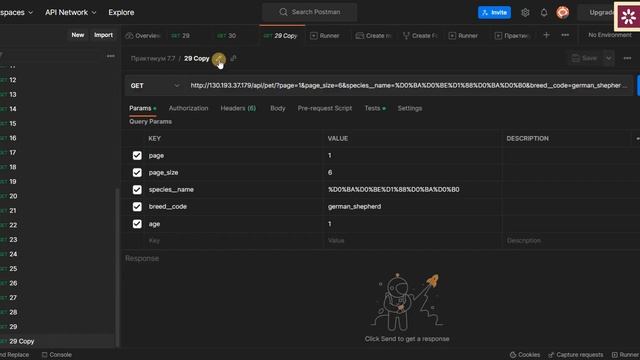Switch to the Params tab
Screen dimensions: 640x360
[x=142, y=108]
